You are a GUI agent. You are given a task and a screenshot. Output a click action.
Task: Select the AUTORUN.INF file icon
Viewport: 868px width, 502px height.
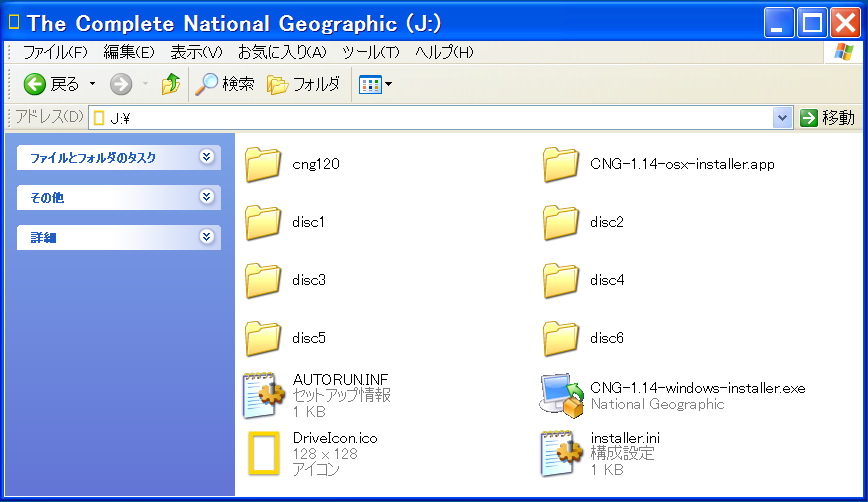(x=263, y=395)
